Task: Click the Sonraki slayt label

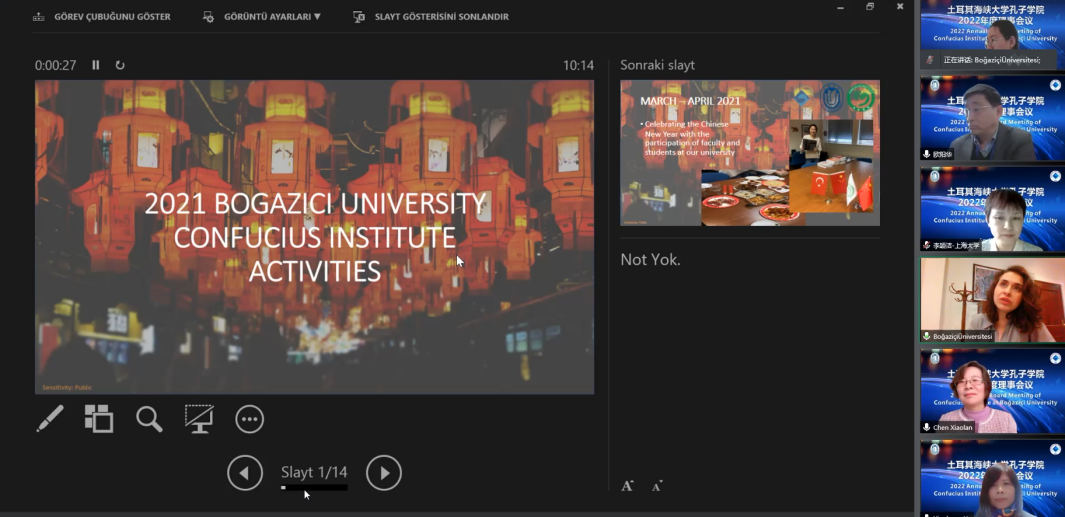Action: (x=657, y=65)
